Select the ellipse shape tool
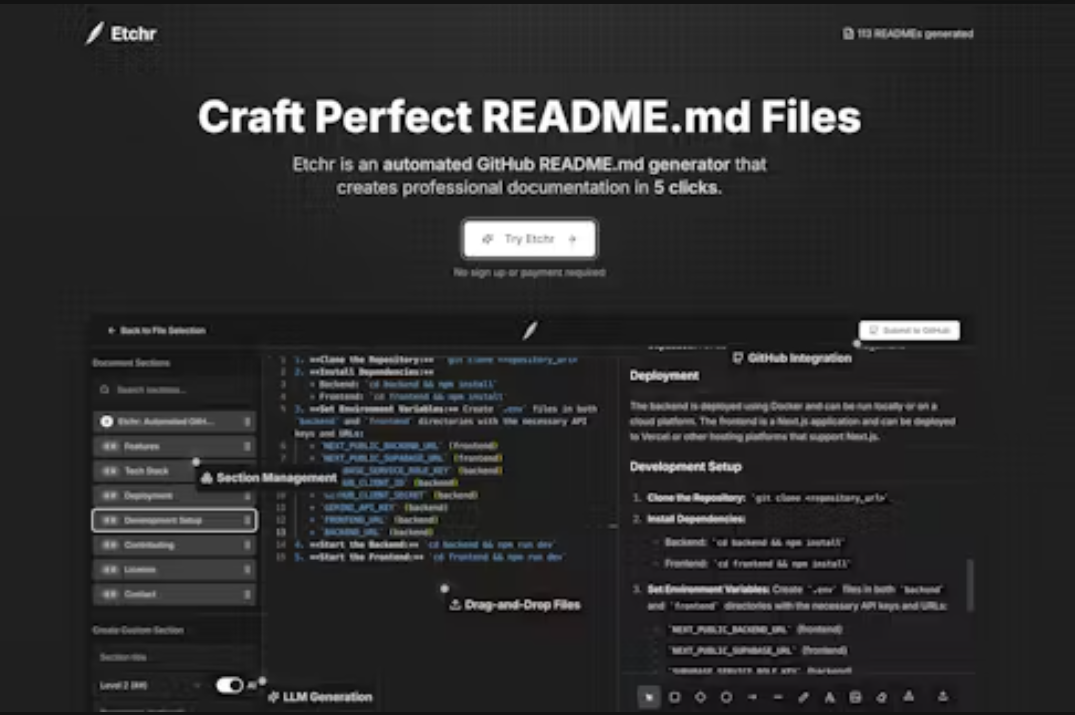The height and width of the screenshot is (715, 1075). click(726, 697)
